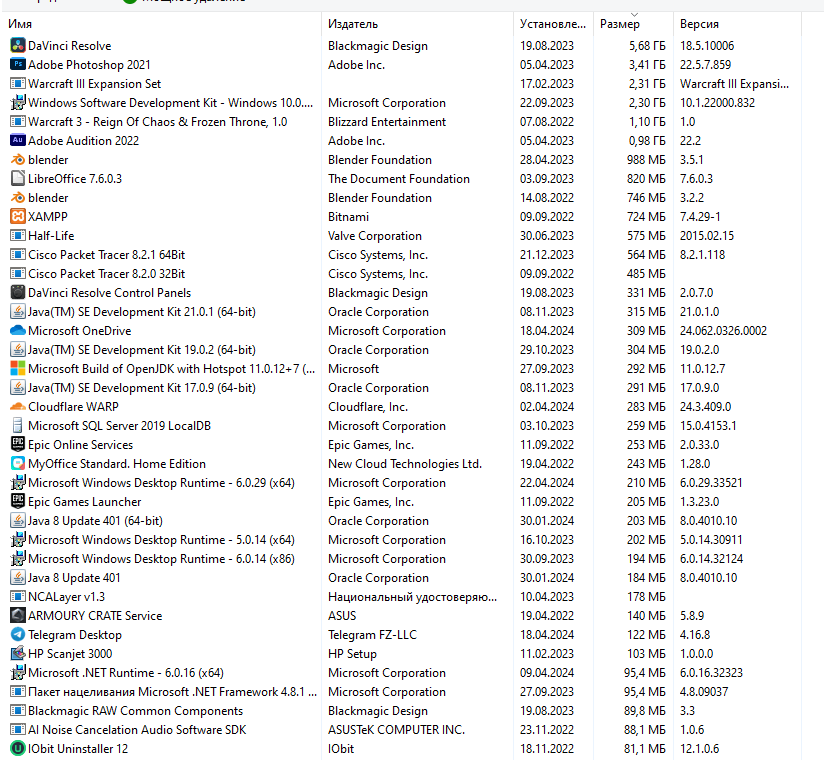
Task: Click the Warcraft III Expansion Set icon
Action: click(18, 84)
